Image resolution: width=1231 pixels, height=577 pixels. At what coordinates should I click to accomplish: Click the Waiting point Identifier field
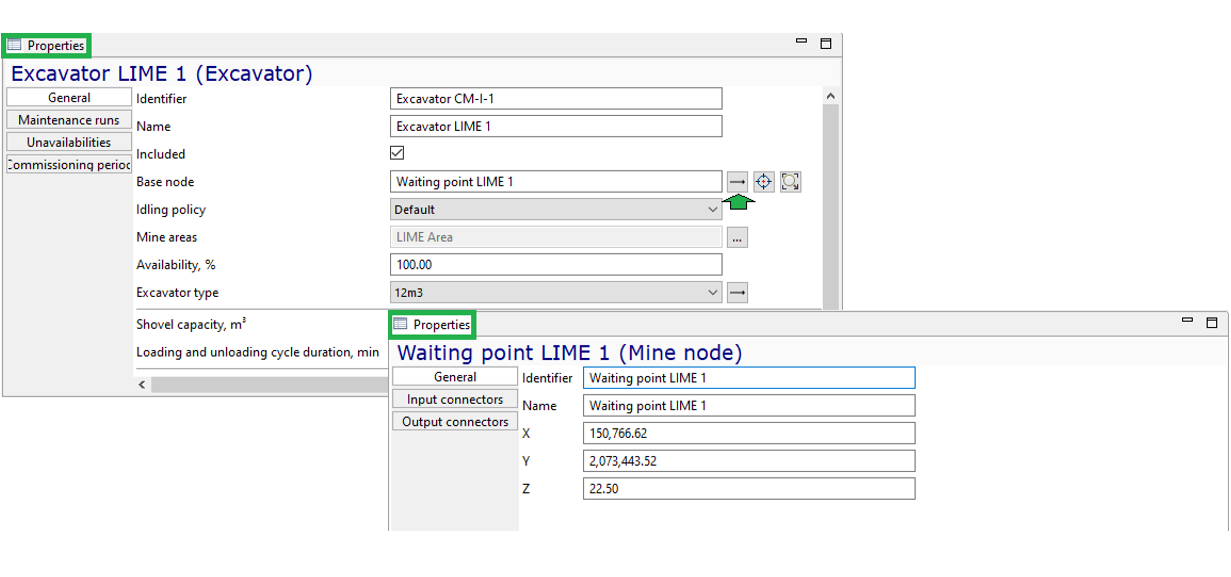749,377
